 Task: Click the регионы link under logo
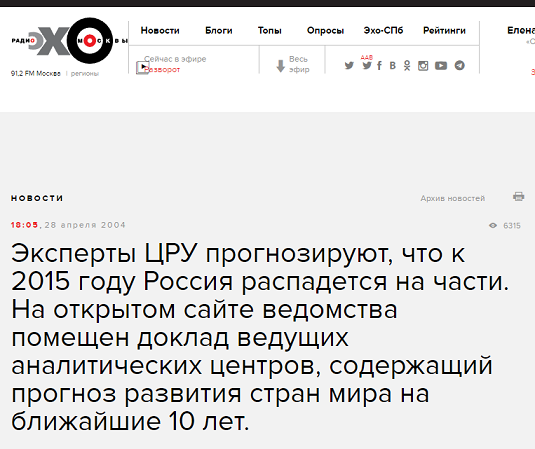tap(85, 74)
